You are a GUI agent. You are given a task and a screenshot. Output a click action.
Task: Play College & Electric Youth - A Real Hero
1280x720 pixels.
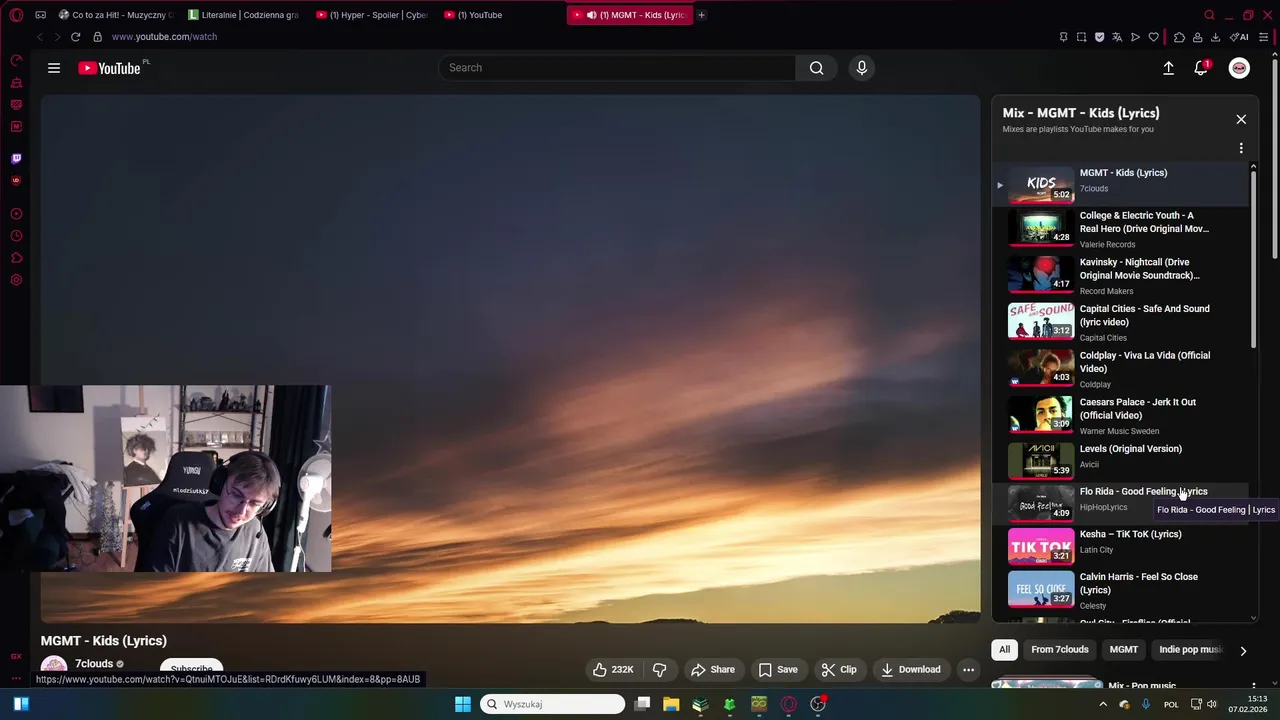click(x=1120, y=229)
